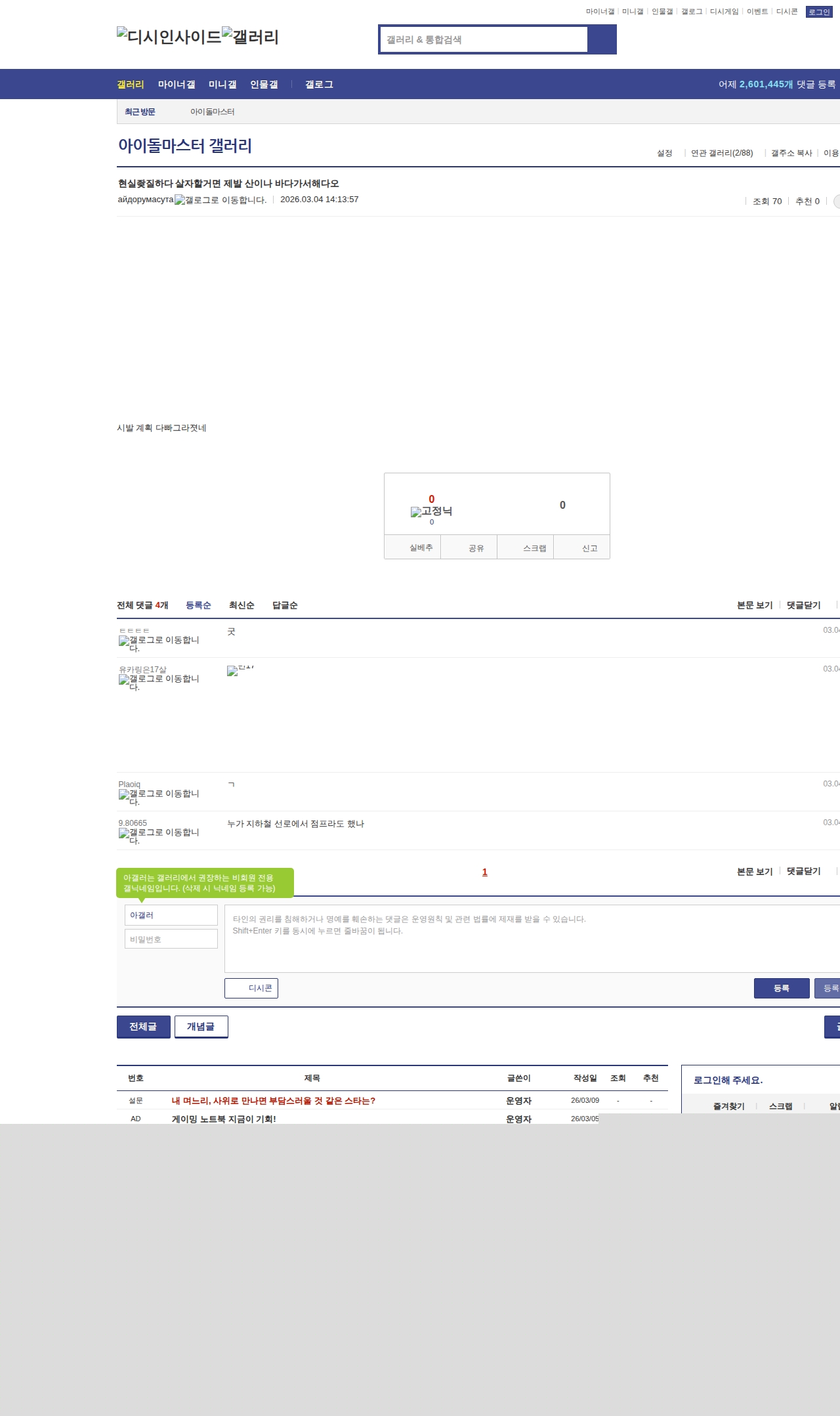Viewport: 840px width, 1416px height.
Task: Click commenter nickname 9.80665
Action: pyautogui.click(x=133, y=823)
